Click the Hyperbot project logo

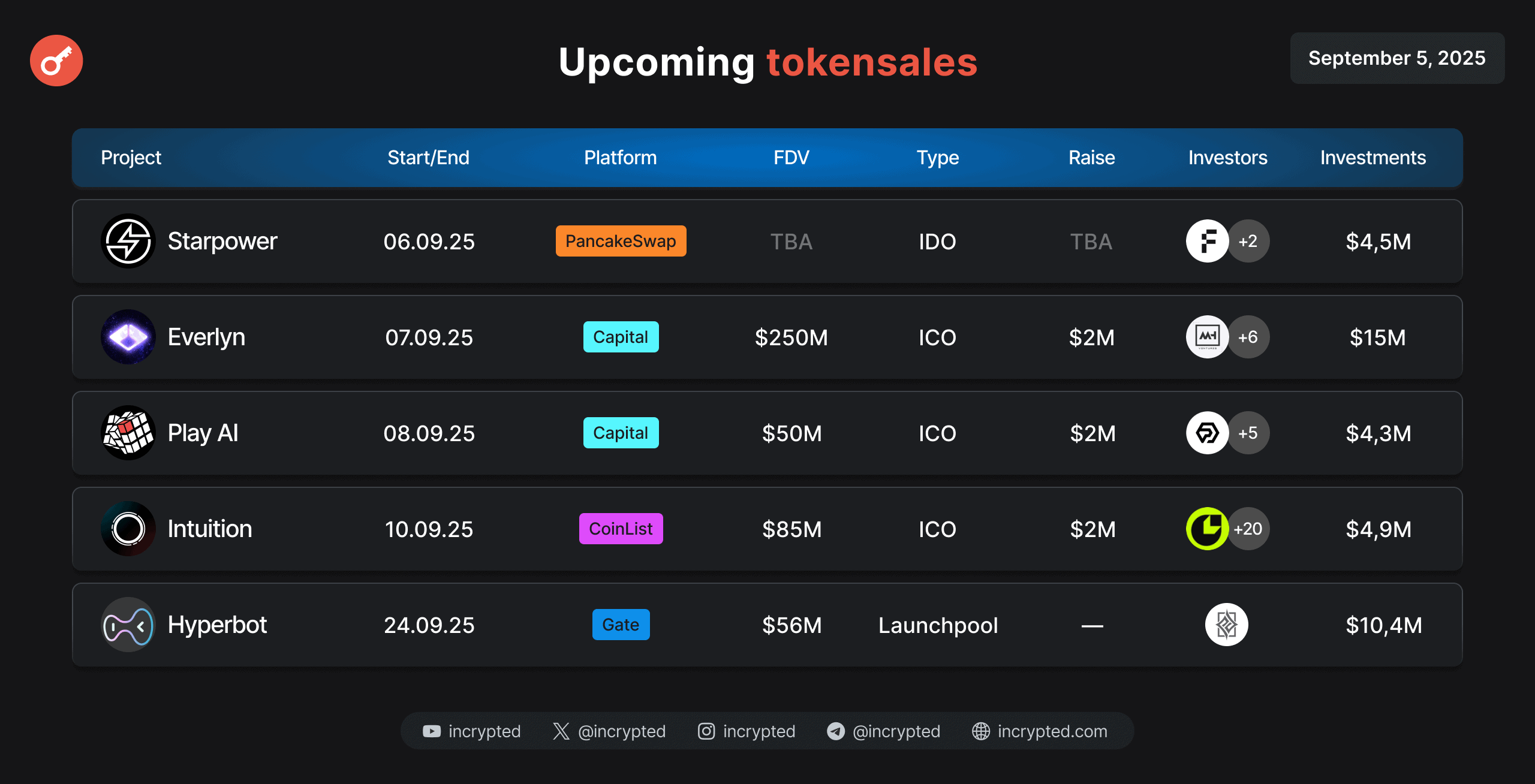(x=128, y=625)
